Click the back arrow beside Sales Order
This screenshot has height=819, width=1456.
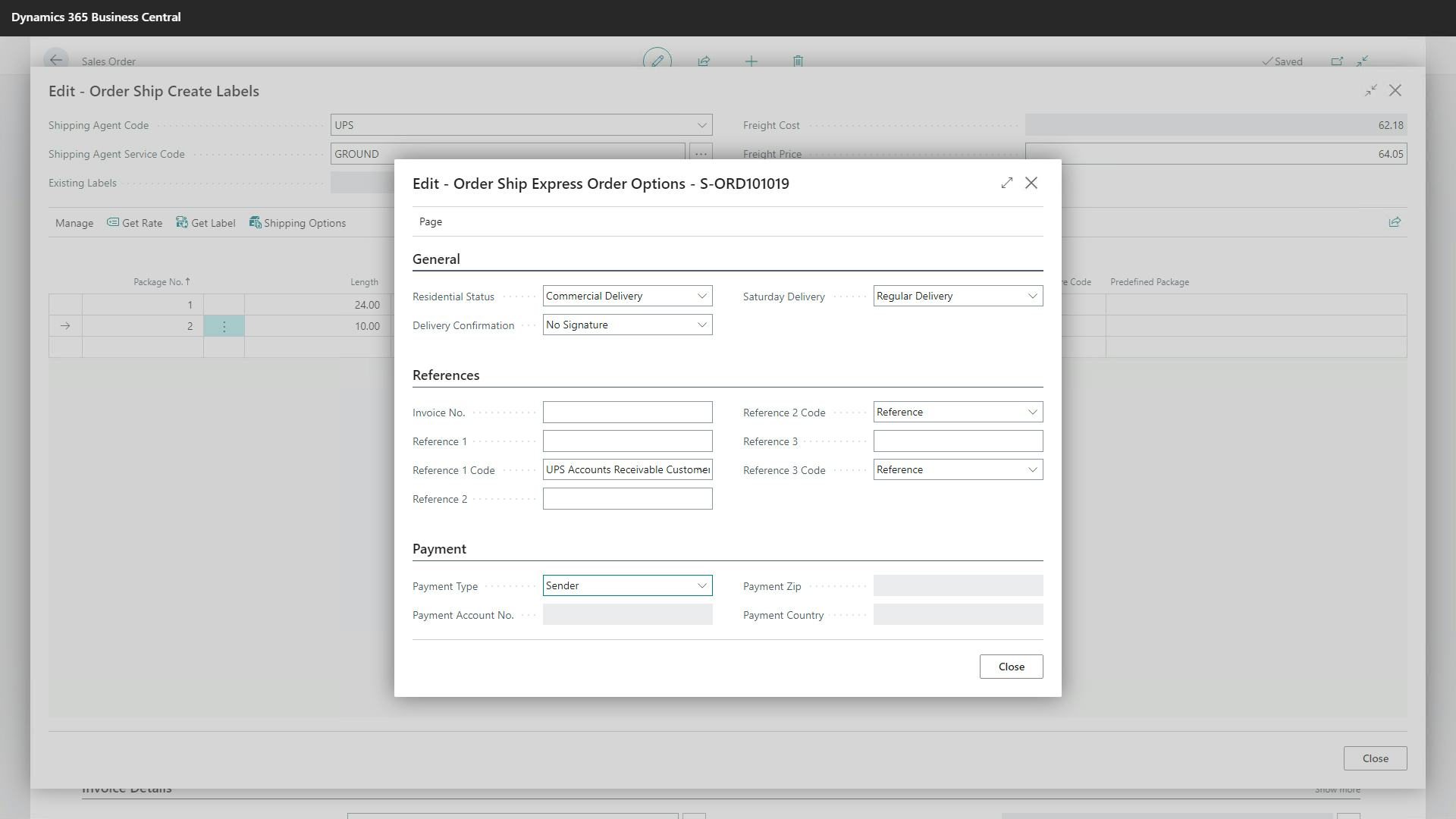pyautogui.click(x=56, y=61)
